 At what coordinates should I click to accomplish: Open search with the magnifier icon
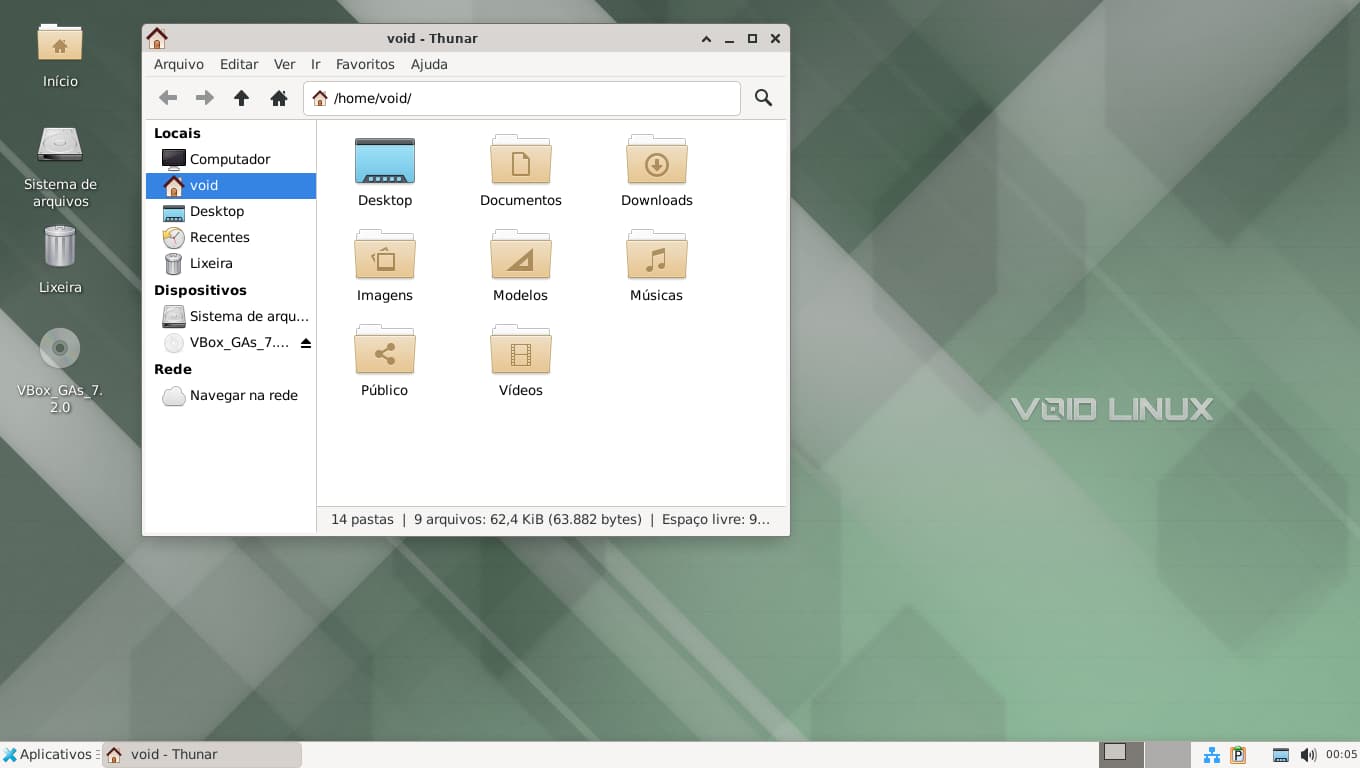763,98
